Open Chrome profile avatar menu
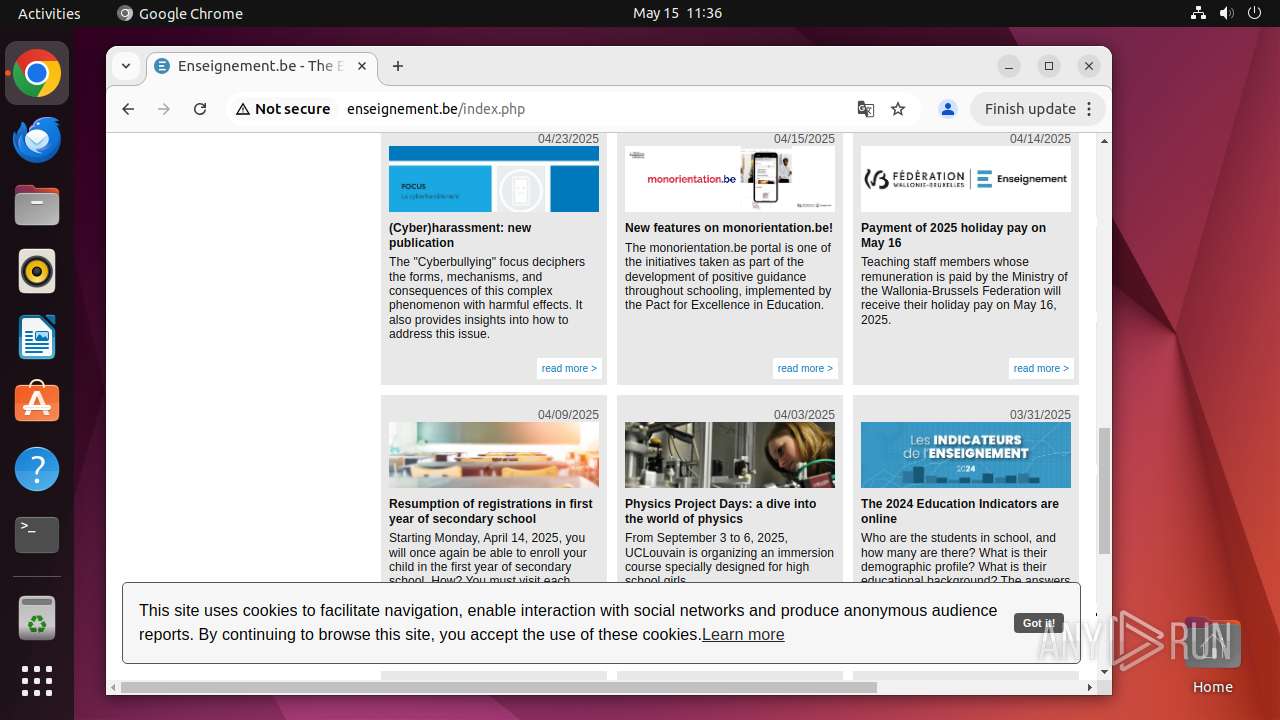Screen dimensions: 1280x720 point(948,109)
